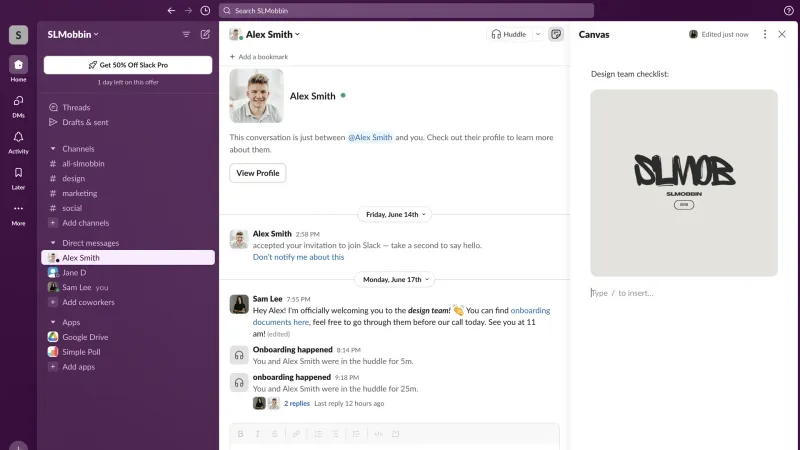This screenshot has height=450, width=800.
Task: Click Strikethrough formatting button
Action: [274, 434]
